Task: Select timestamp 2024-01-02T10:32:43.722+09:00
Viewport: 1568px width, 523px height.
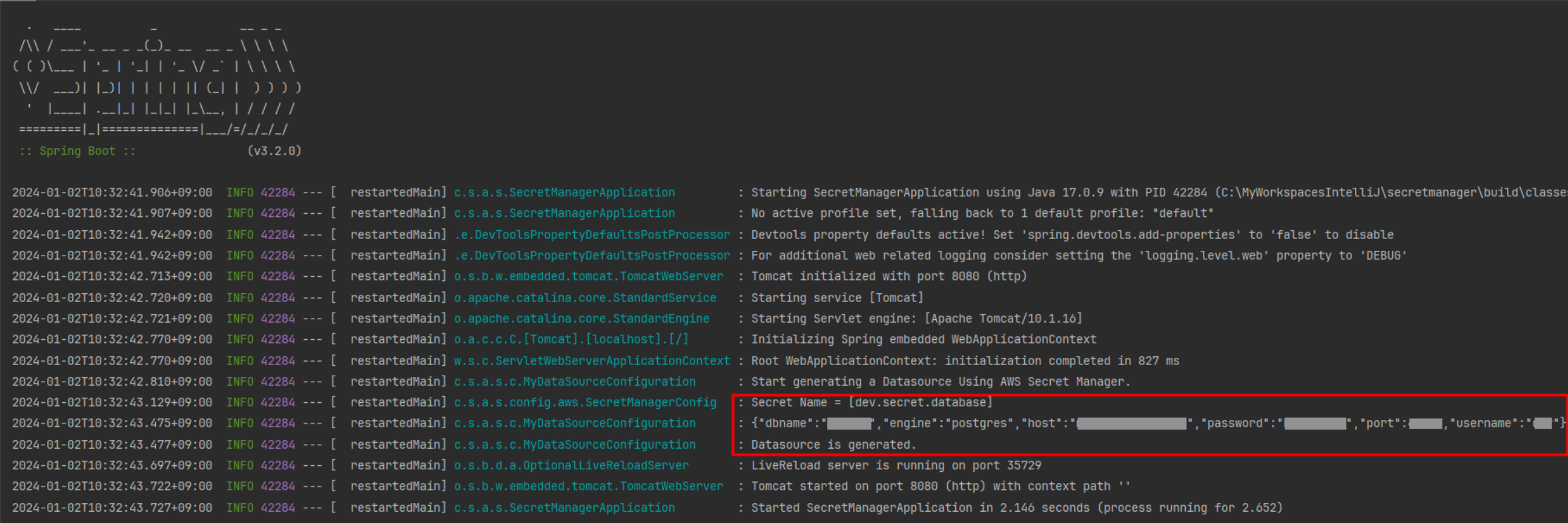Action: tap(112, 486)
